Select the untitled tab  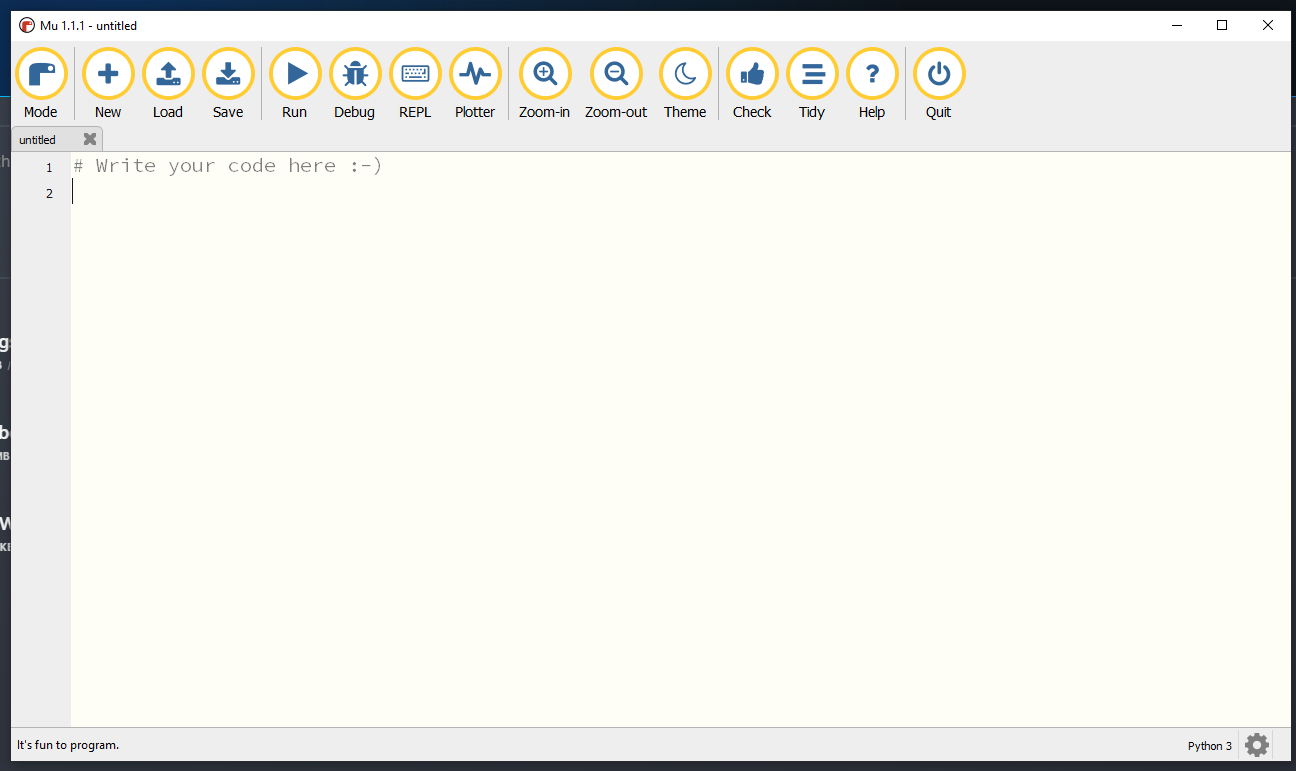click(x=40, y=139)
